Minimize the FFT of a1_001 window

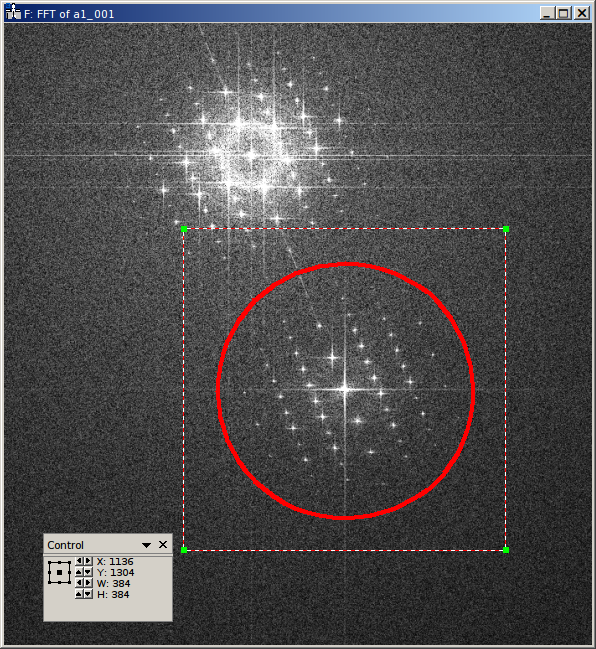547,13
